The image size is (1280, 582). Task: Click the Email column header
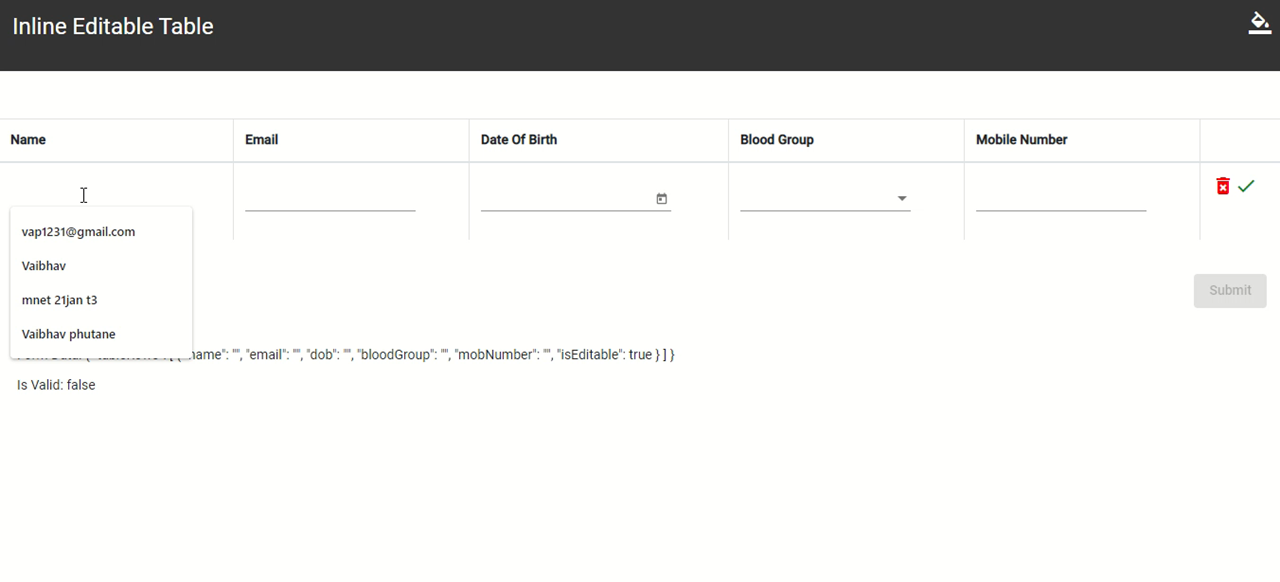(261, 140)
